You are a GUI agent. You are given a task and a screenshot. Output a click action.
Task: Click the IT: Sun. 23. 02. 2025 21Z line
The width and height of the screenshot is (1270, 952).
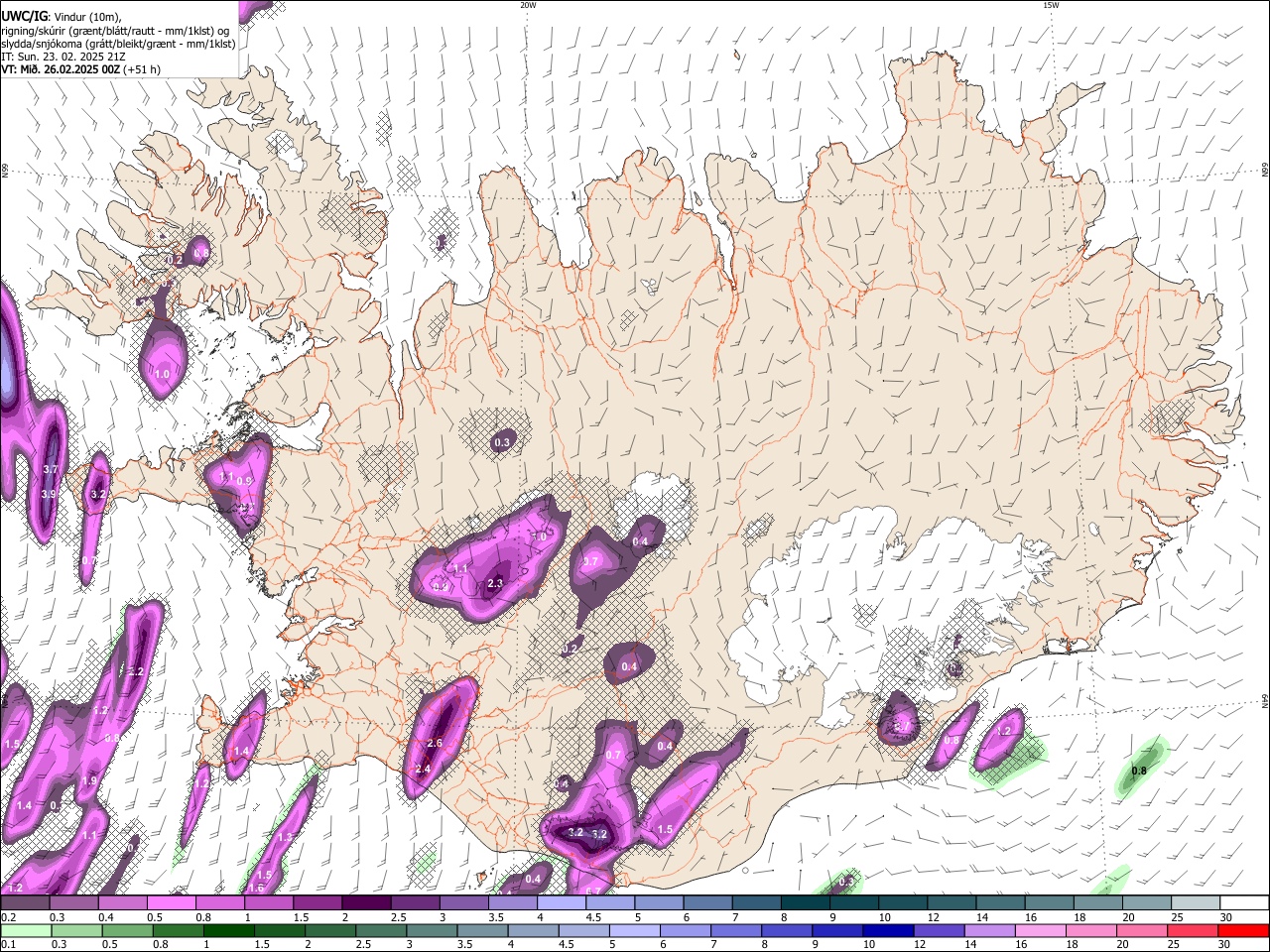coord(63,57)
